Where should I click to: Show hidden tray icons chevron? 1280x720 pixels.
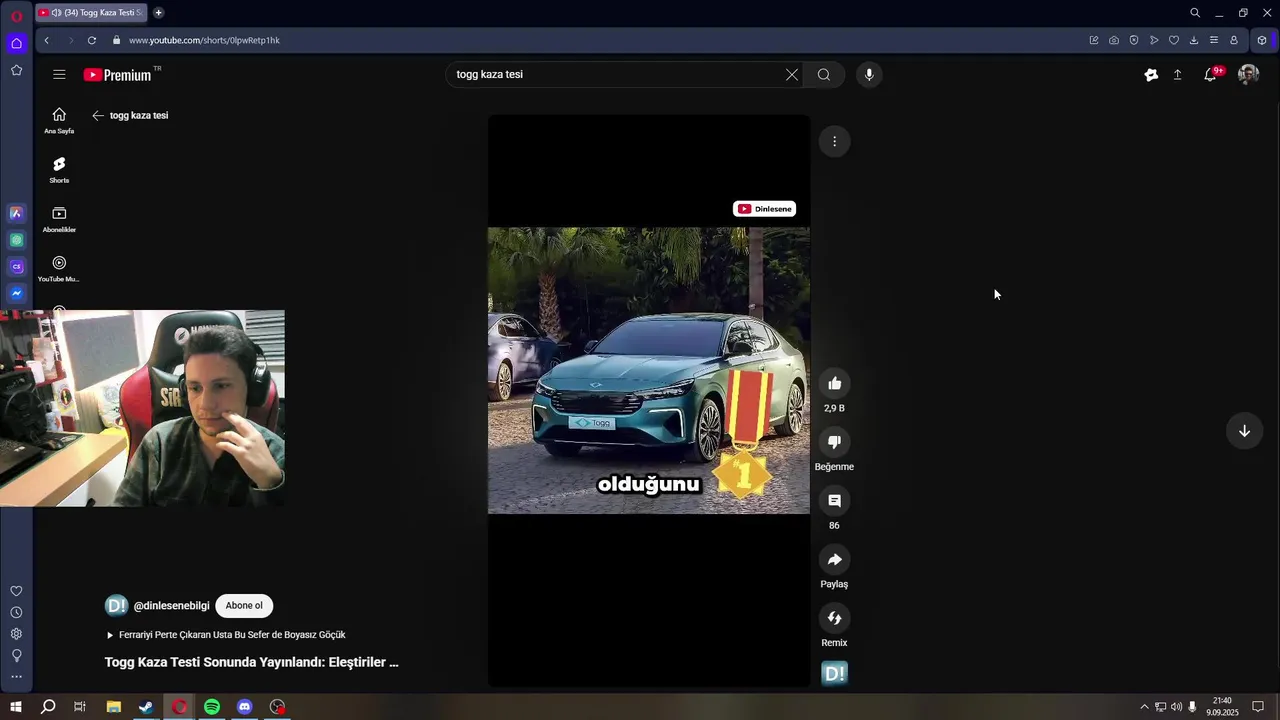tap(1144, 707)
